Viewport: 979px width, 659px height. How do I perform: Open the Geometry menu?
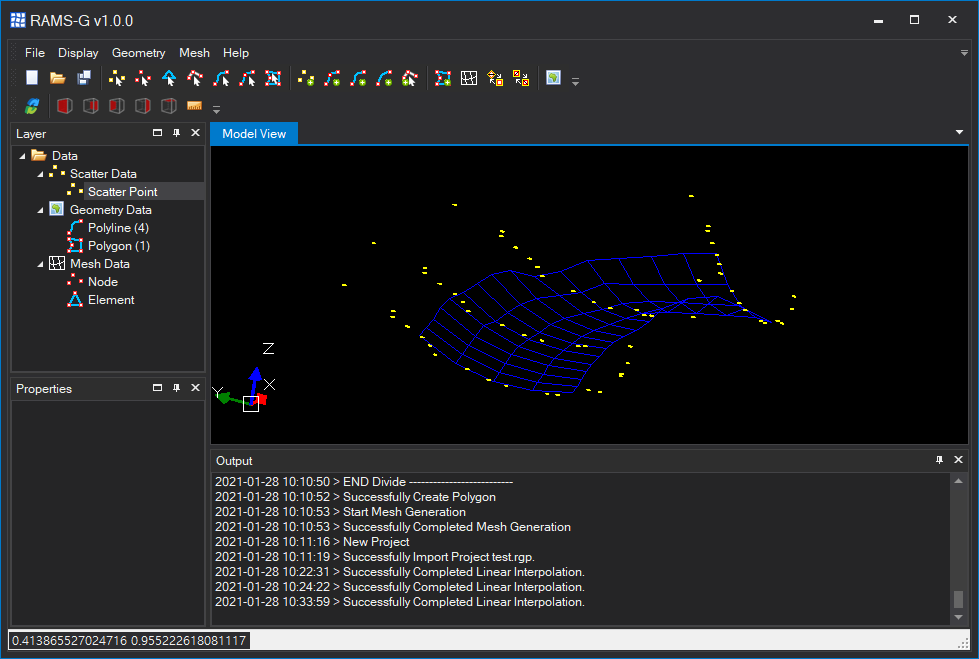pyautogui.click(x=138, y=53)
